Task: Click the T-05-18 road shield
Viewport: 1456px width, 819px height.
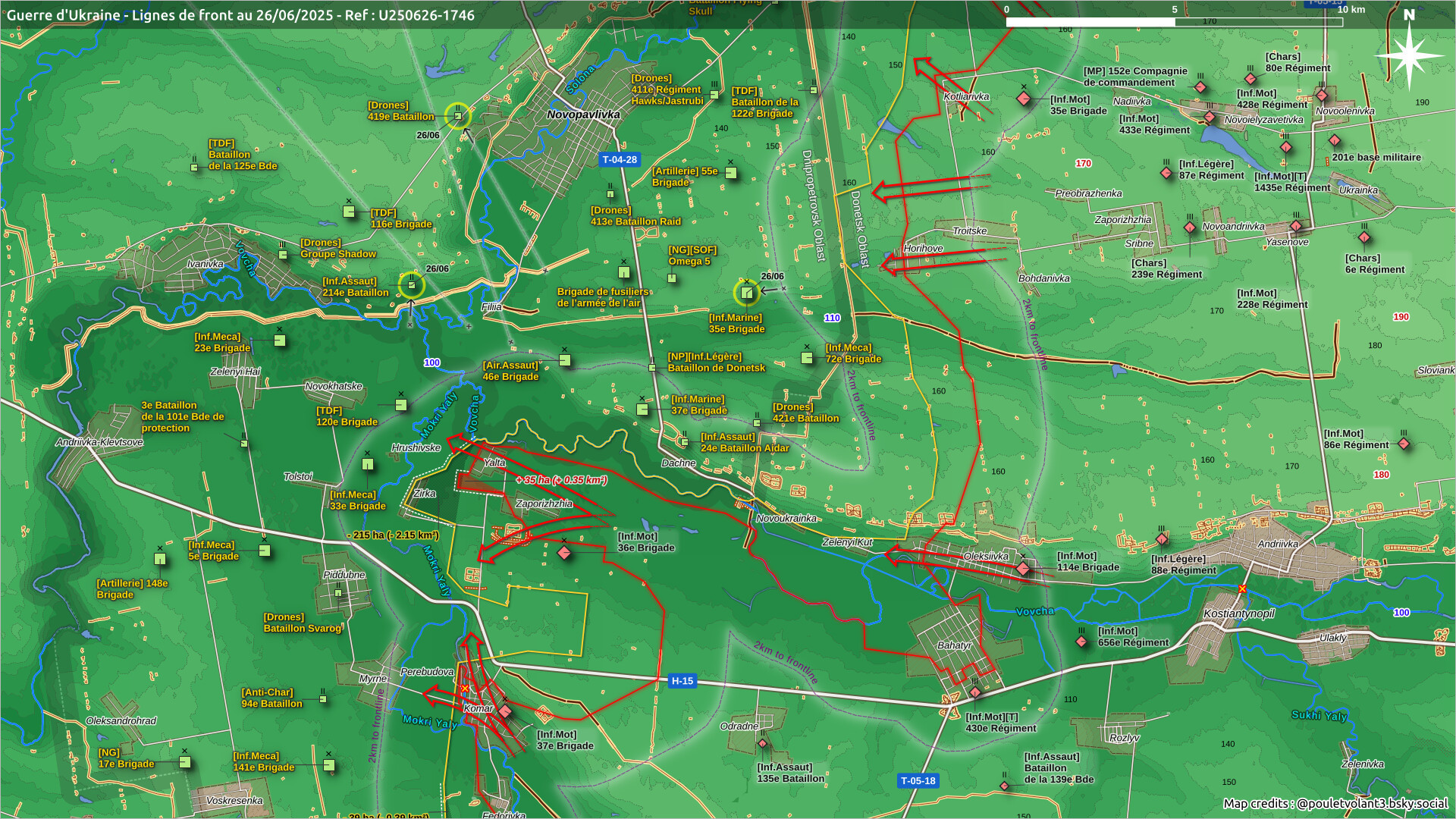Action: tap(918, 780)
